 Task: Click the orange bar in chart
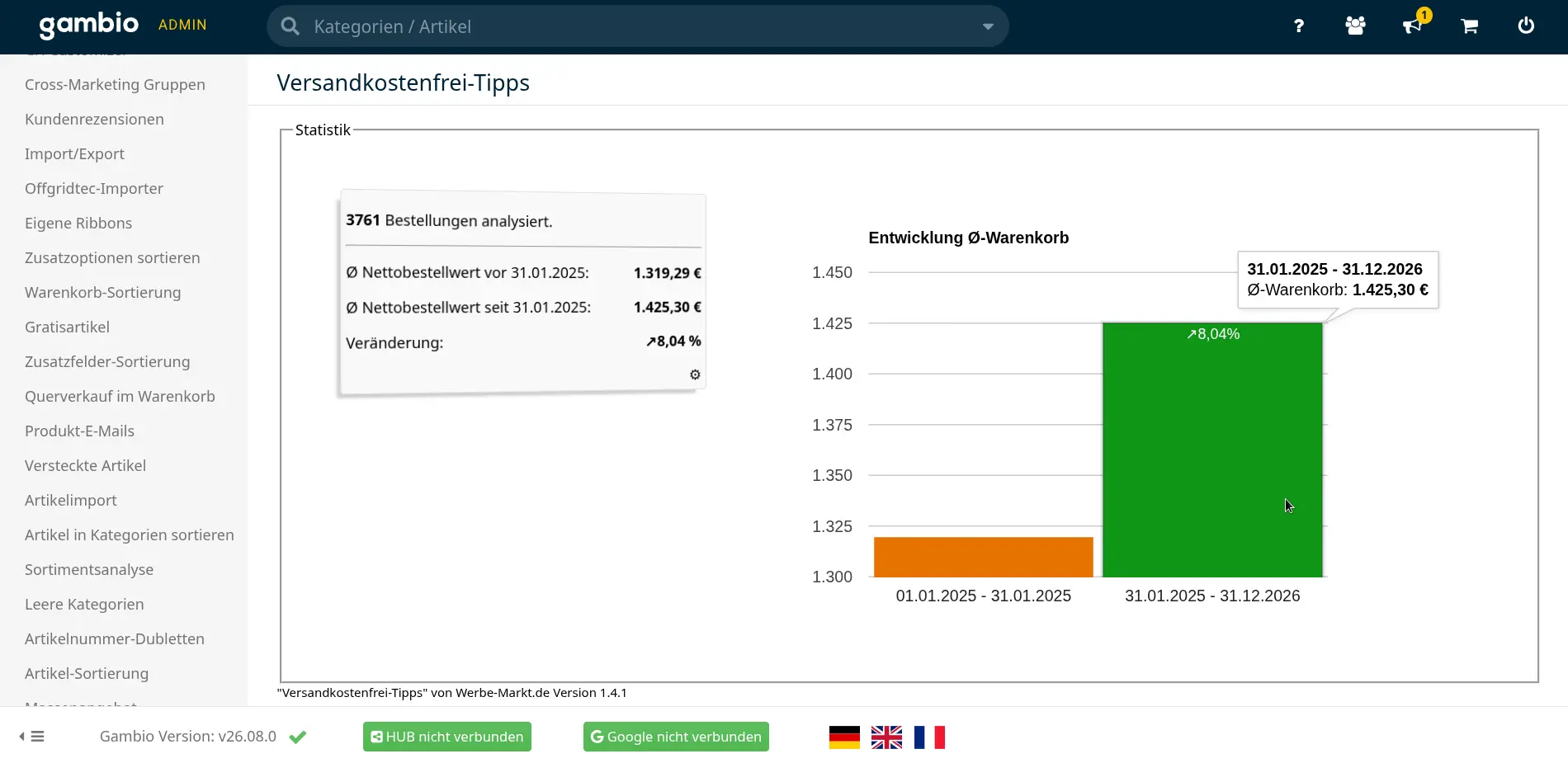[x=984, y=557]
